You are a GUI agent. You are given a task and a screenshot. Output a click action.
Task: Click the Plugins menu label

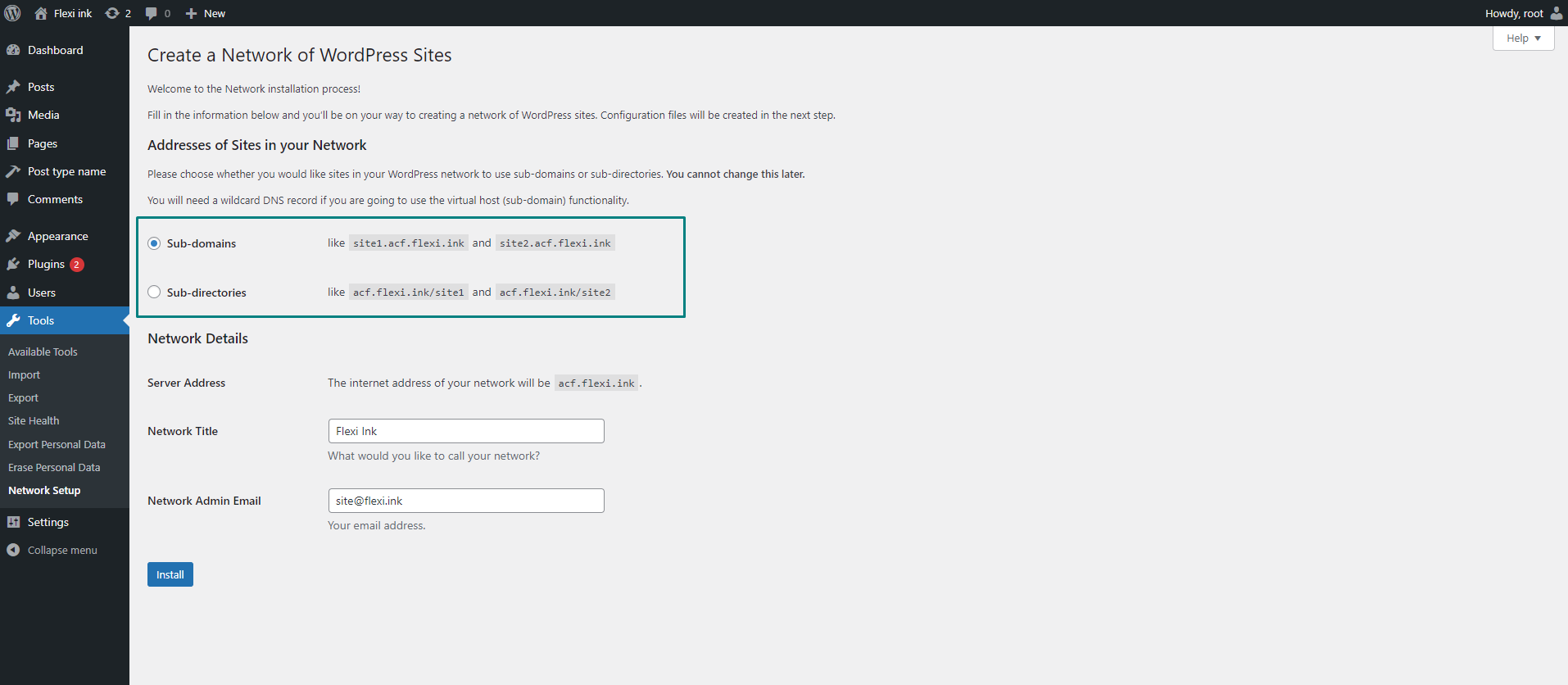click(x=46, y=264)
